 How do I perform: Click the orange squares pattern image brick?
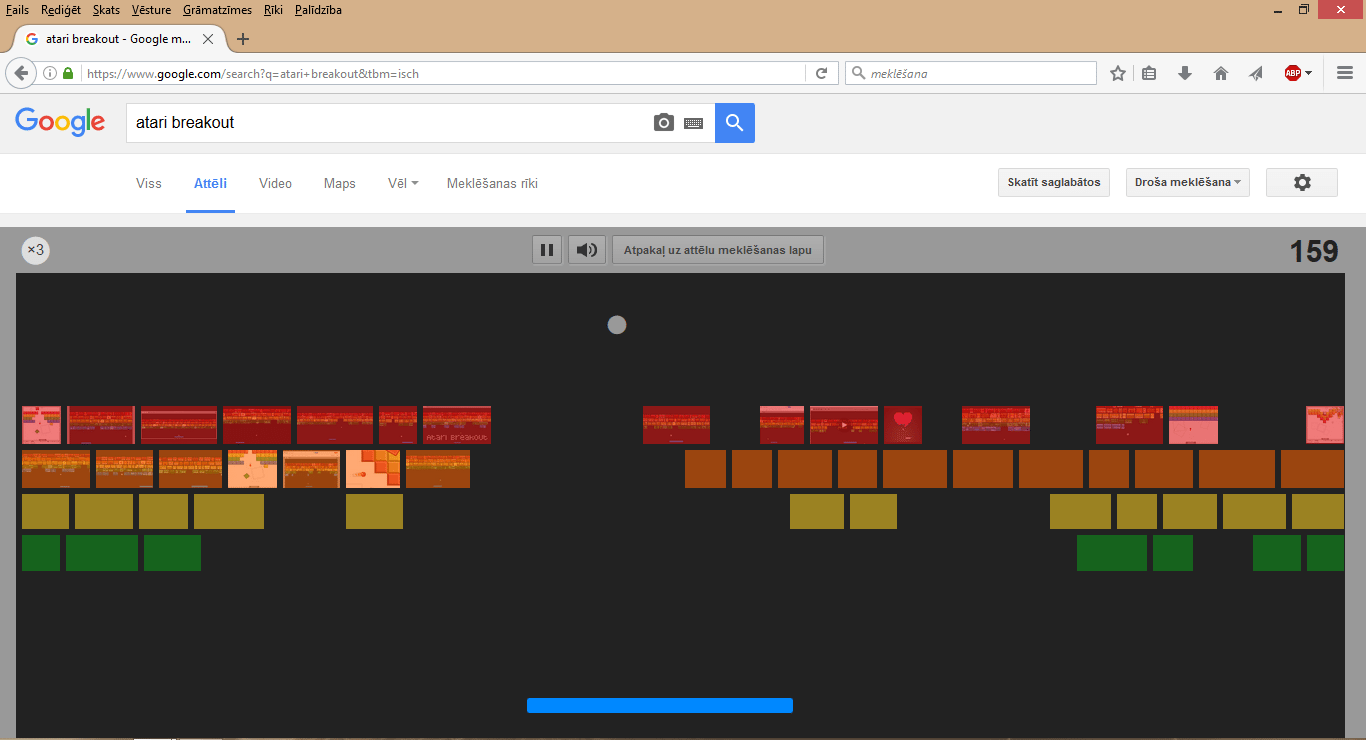pos(373,469)
